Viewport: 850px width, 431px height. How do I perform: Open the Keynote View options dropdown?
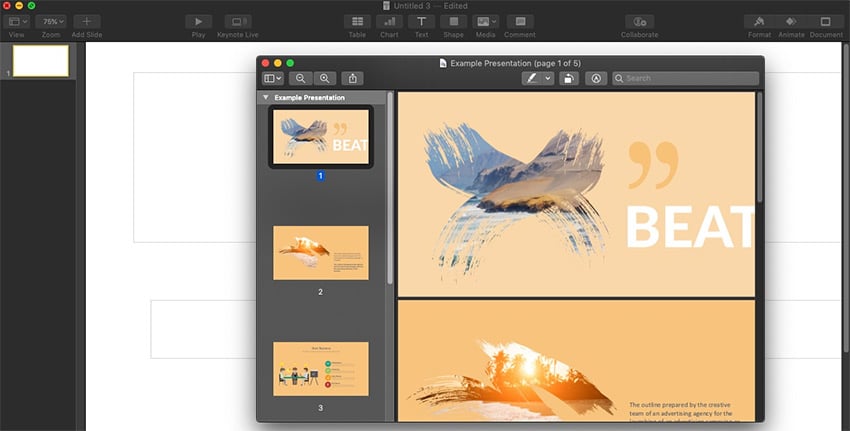tap(17, 21)
